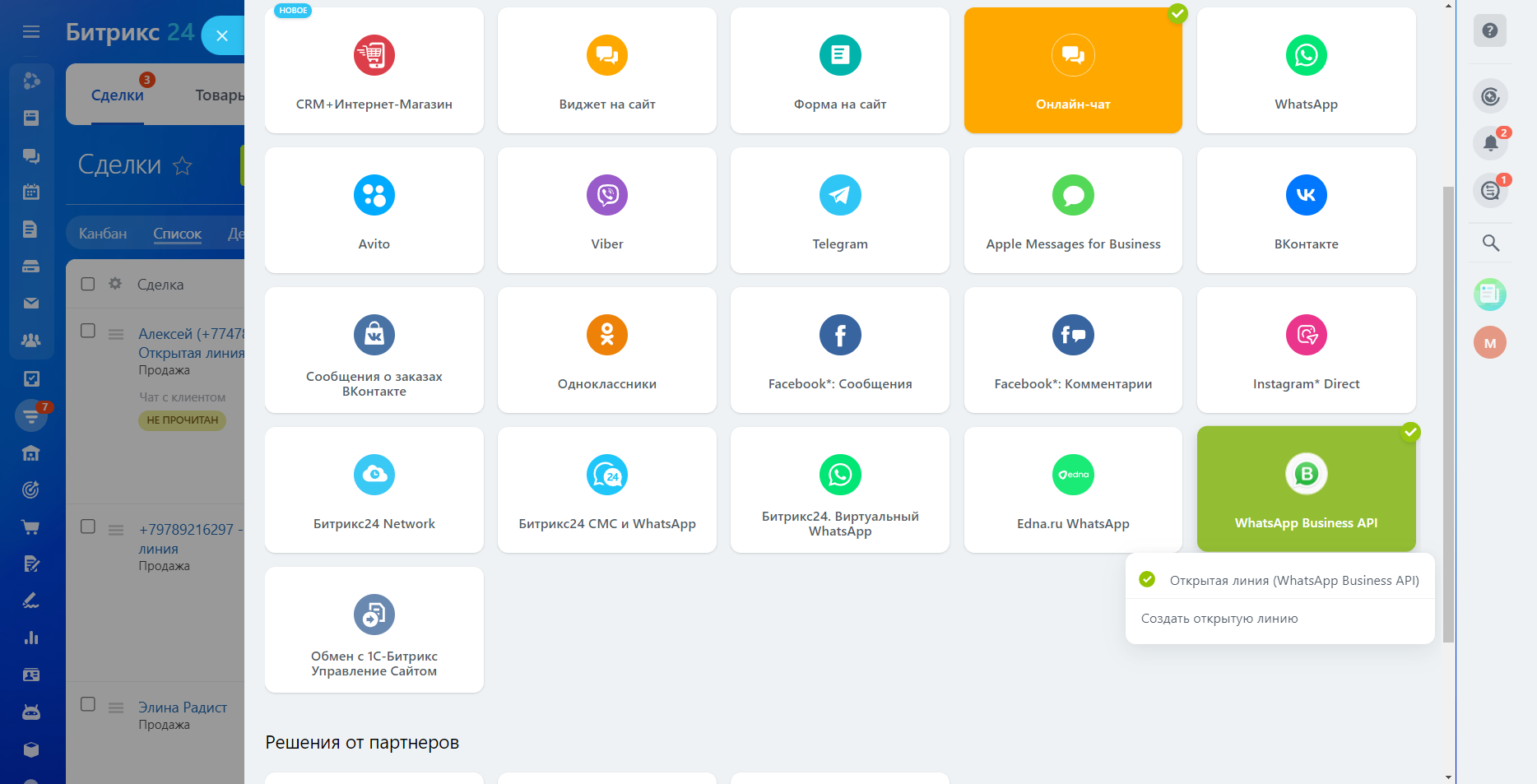This screenshot has height=784, width=1537.
Task: Open the Facebook*: Сообщения card
Action: pos(840,350)
